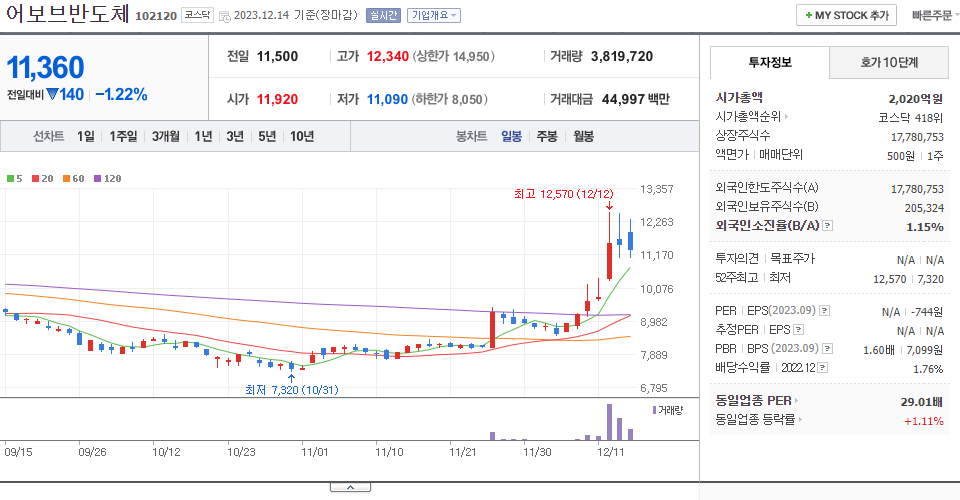
Task: Open the help icon next to 배당수익률 2022.12
Action: pyautogui.click(x=823, y=368)
